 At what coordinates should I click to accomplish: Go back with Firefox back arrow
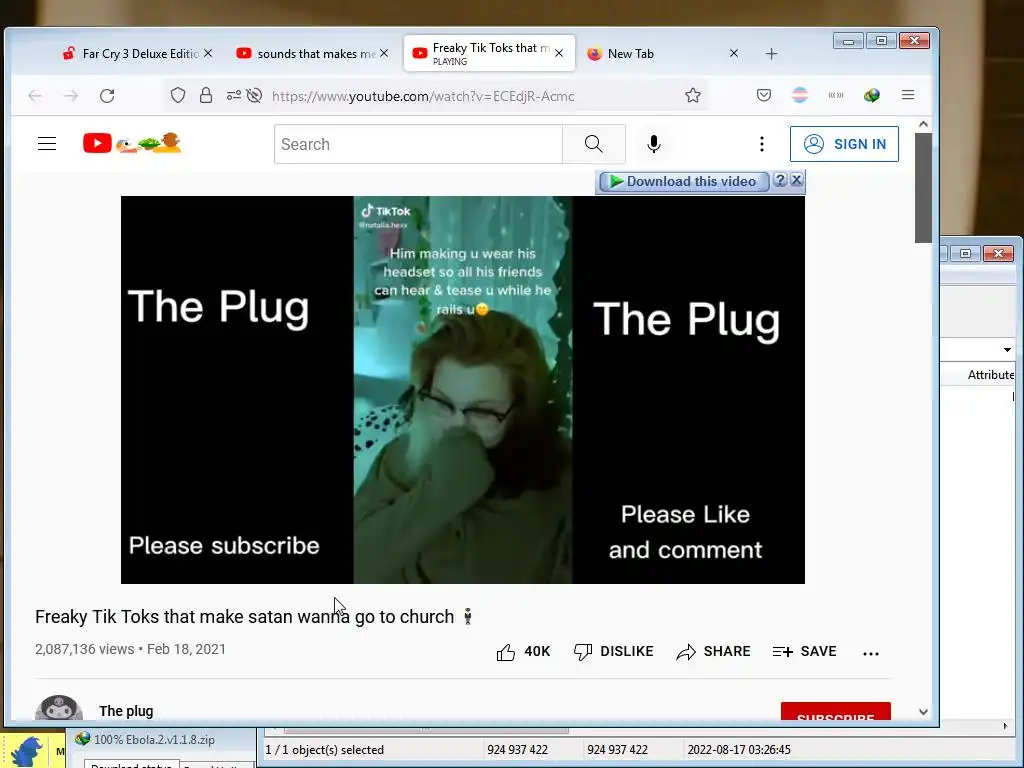(35, 96)
